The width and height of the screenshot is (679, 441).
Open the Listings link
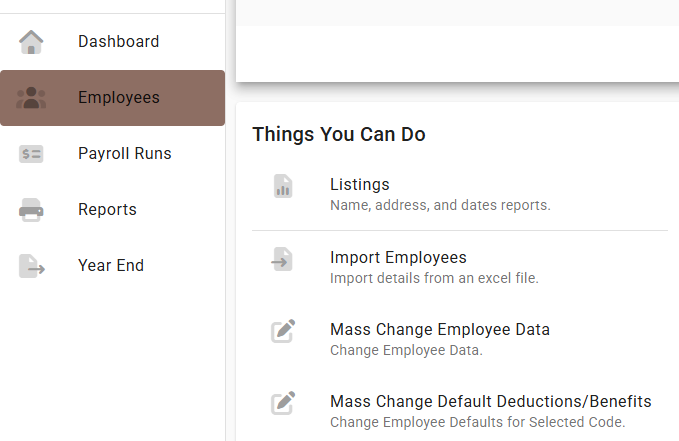(x=360, y=184)
